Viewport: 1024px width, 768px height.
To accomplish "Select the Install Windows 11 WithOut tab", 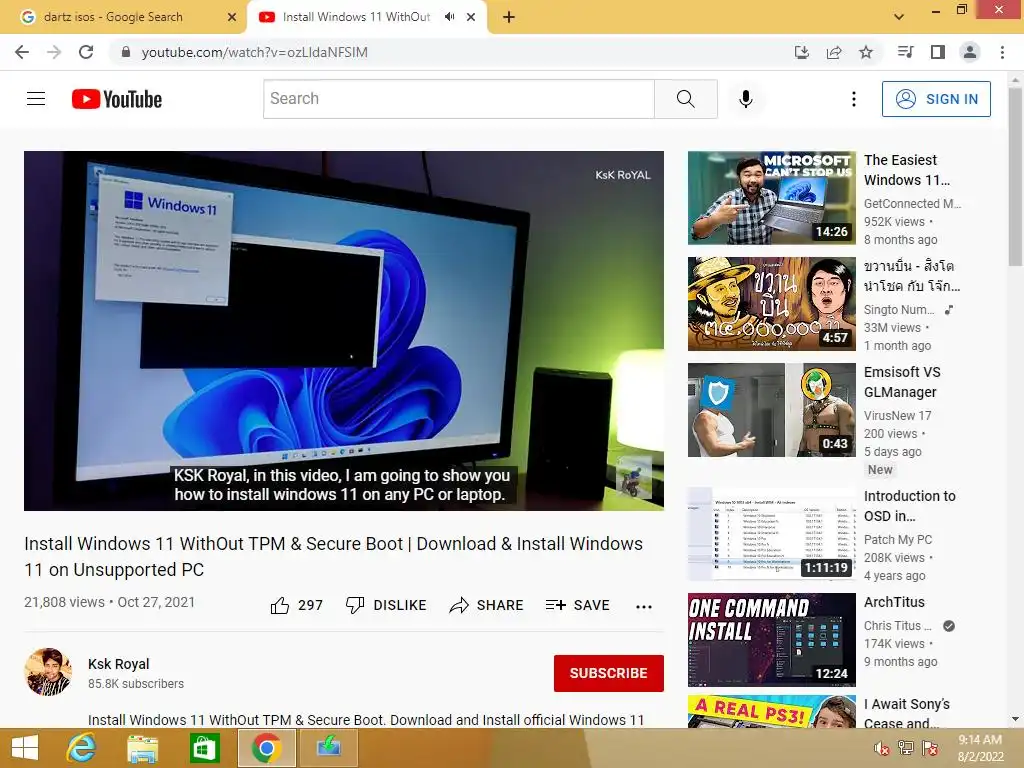I will coord(356,17).
